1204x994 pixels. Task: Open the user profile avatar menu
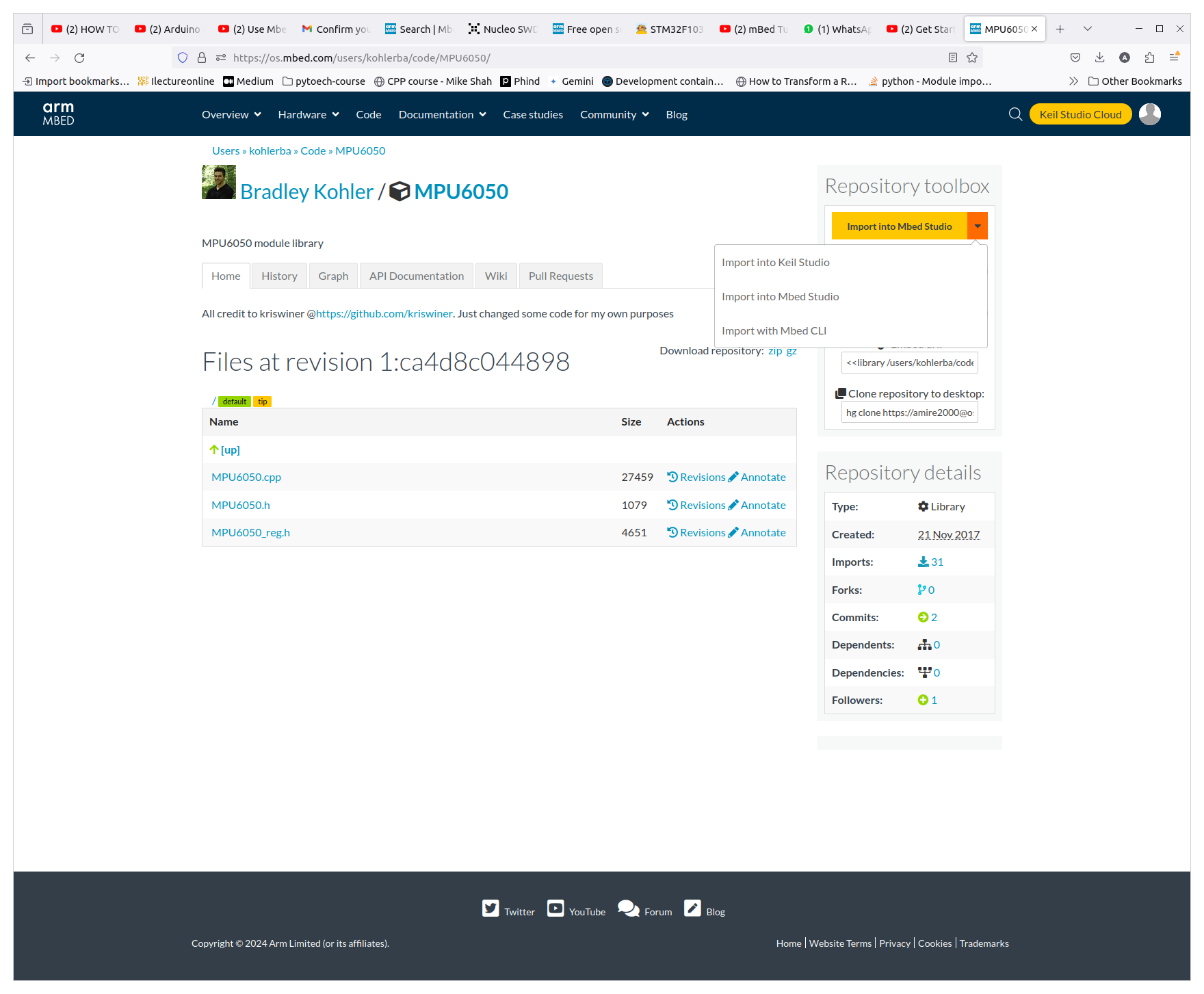click(1149, 114)
